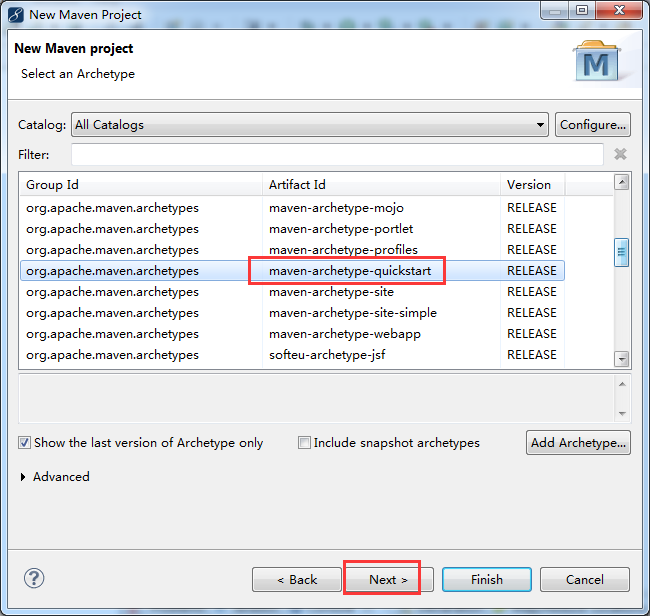The height and width of the screenshot is (616, 650).
Task: Enable Include snapshot archetypes checkbox
Action: tap(304, 443)
